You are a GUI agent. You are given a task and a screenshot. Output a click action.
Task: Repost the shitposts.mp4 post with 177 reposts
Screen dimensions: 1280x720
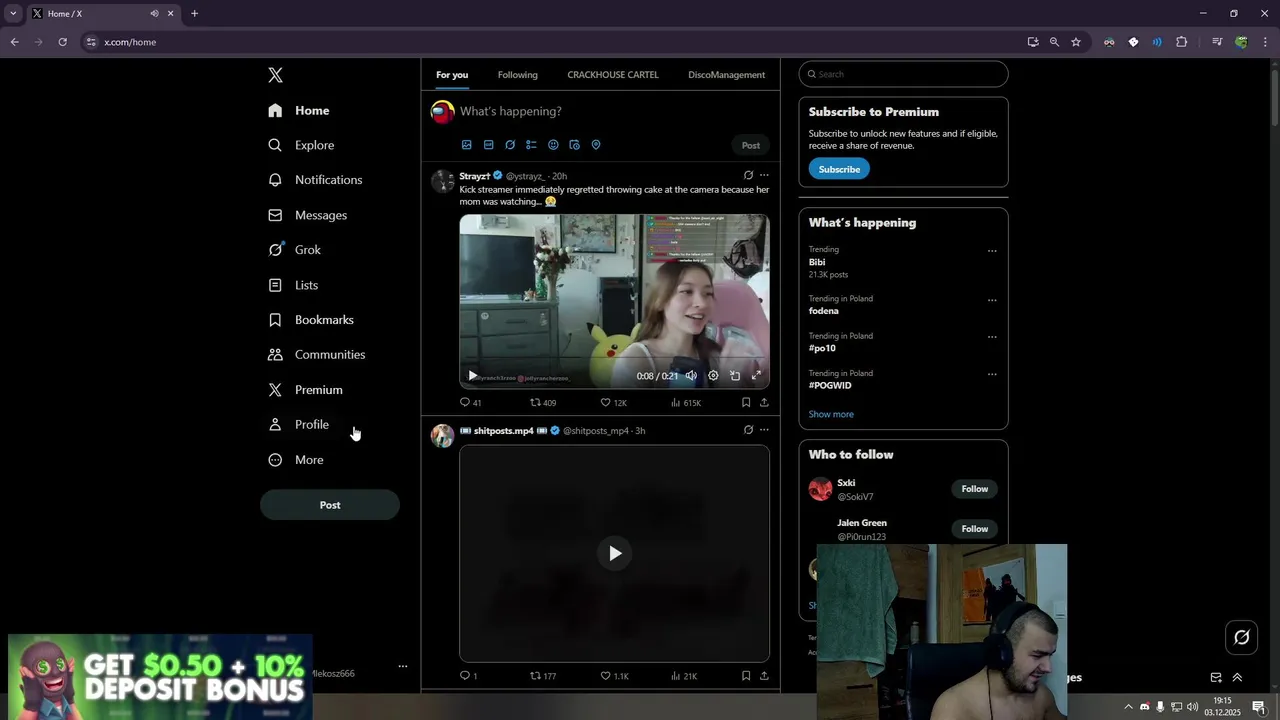pos(543,676)
